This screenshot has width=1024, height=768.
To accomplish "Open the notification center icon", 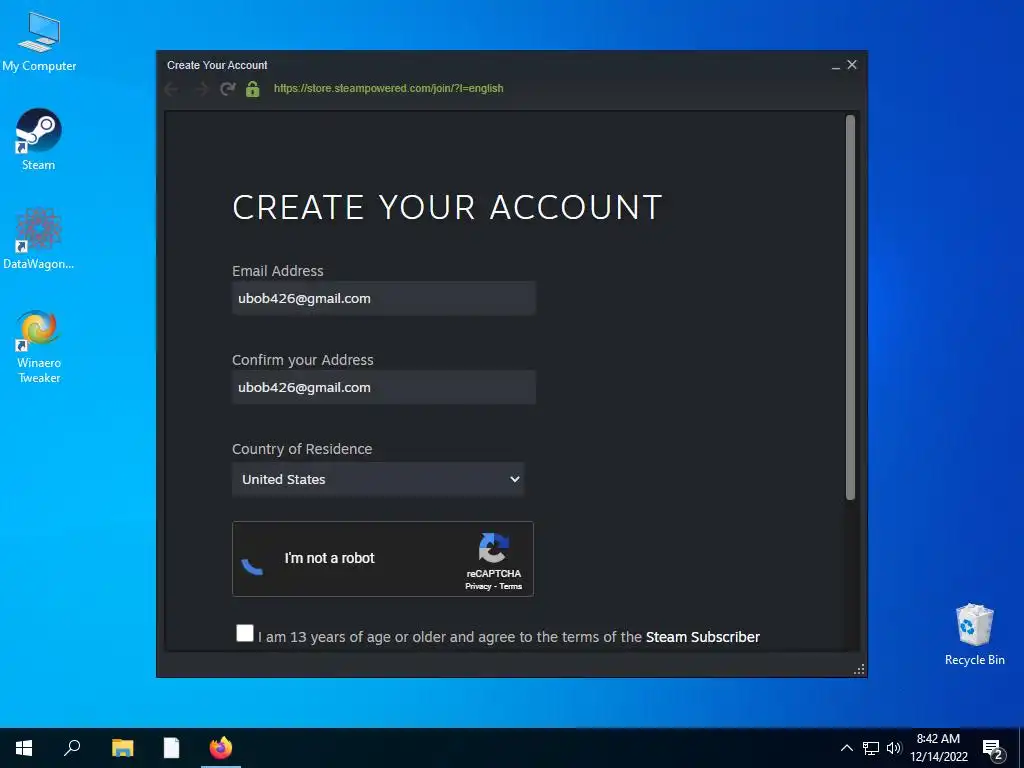I will click(x=993, y=749).
